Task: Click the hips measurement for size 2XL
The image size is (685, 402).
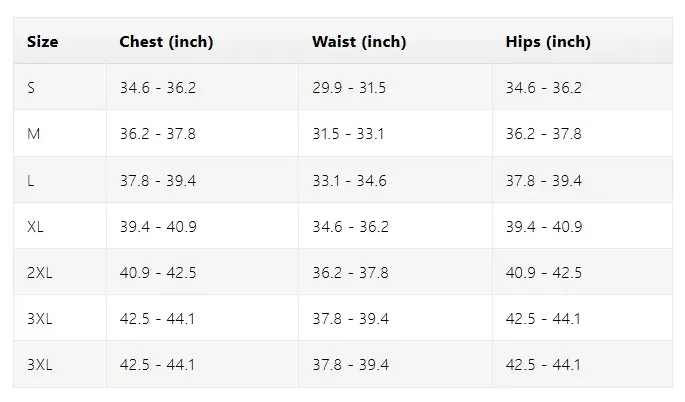Action: (543, 273)
